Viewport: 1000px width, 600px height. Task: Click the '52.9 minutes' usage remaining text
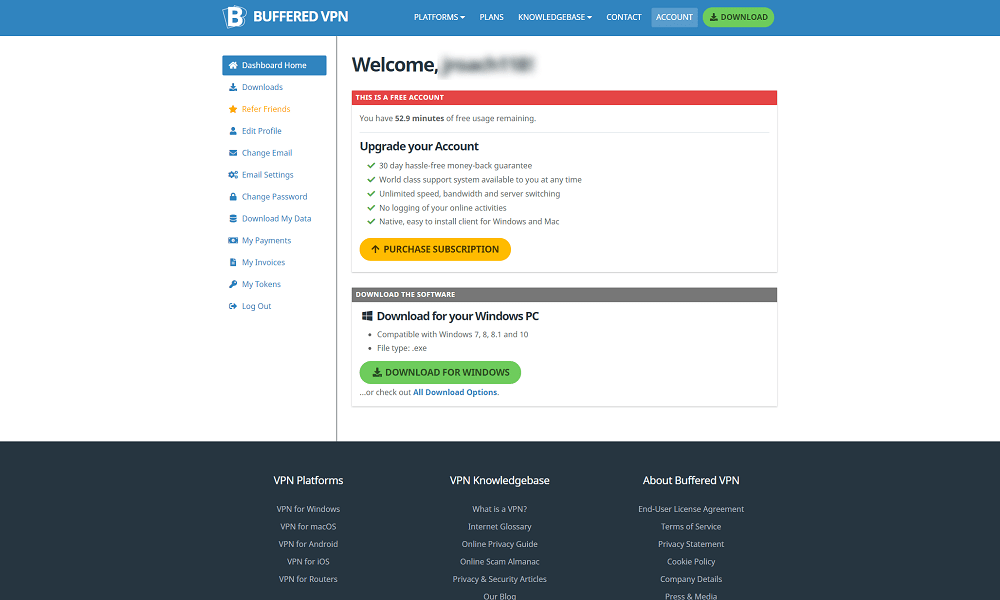point(419,118)
